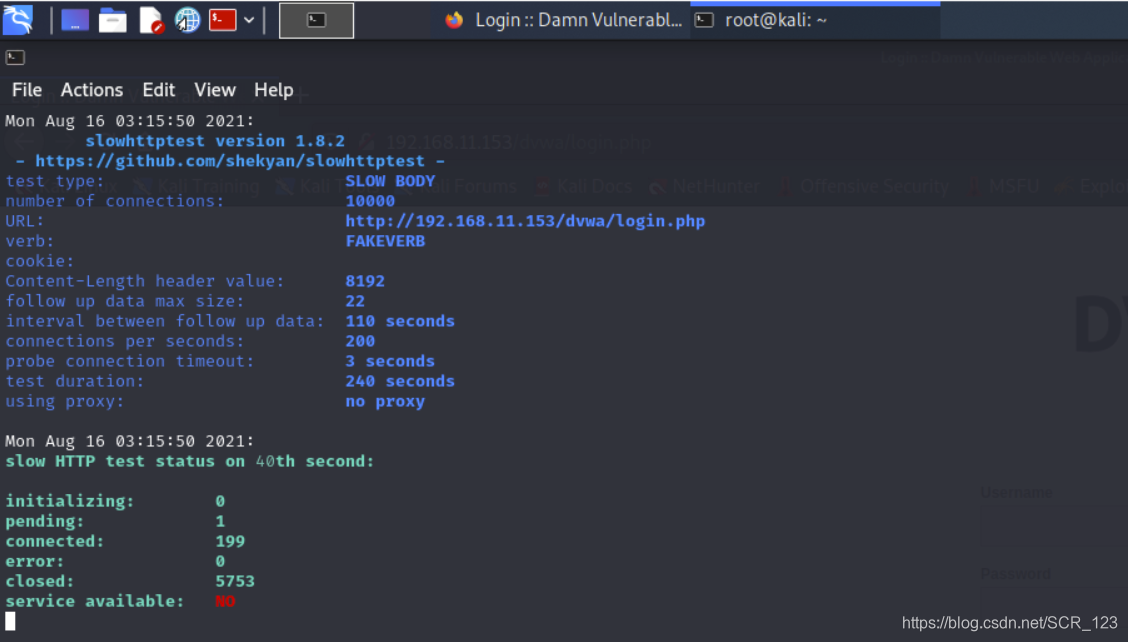This screenshot has width=1128, height=642.
Task: Click the '200' connections per seconds value
Action: (360, 341)
